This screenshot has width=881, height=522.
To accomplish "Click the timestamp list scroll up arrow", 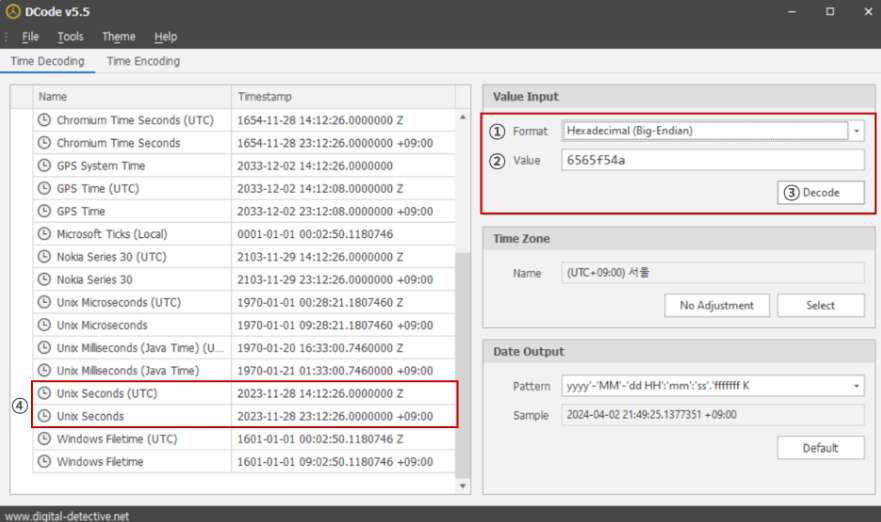I will [462, 117].
